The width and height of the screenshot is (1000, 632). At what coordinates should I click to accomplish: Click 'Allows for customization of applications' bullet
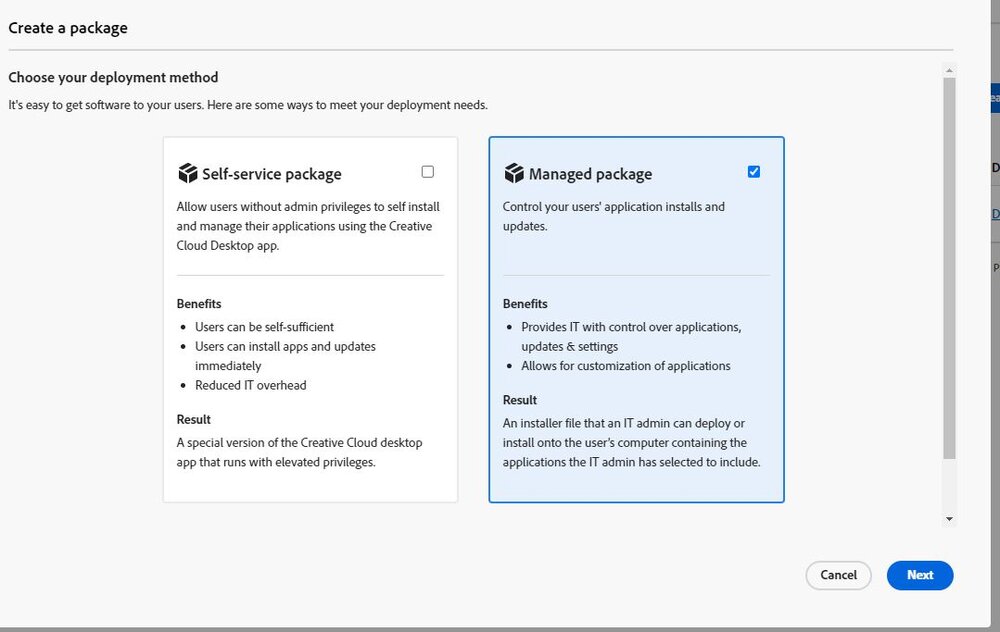[x=626, y=366]
